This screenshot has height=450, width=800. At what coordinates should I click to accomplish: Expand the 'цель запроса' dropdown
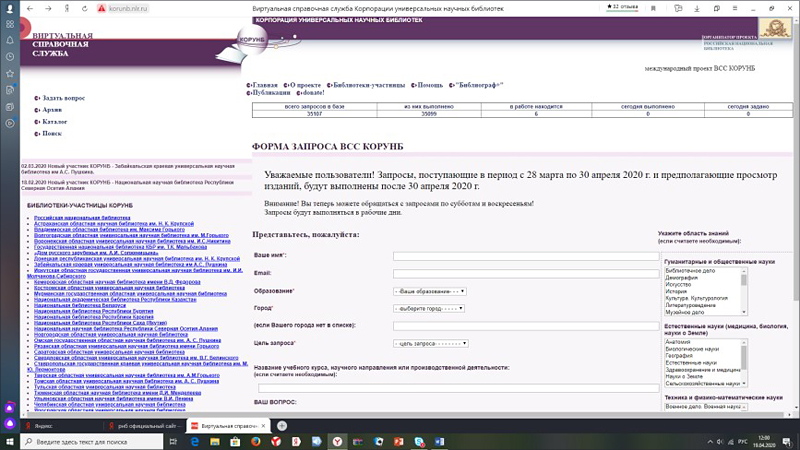[429, 343]
